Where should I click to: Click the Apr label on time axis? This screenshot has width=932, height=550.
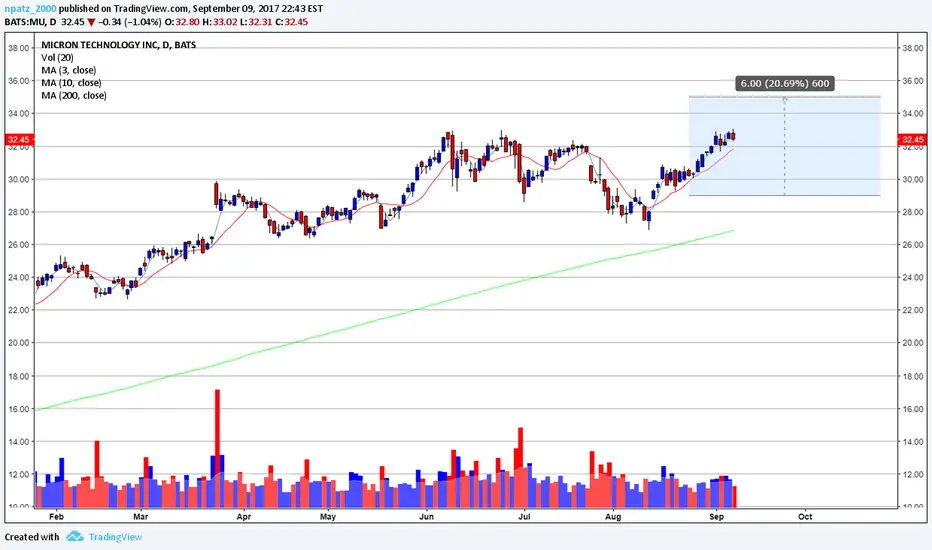[x=244, y=517]
